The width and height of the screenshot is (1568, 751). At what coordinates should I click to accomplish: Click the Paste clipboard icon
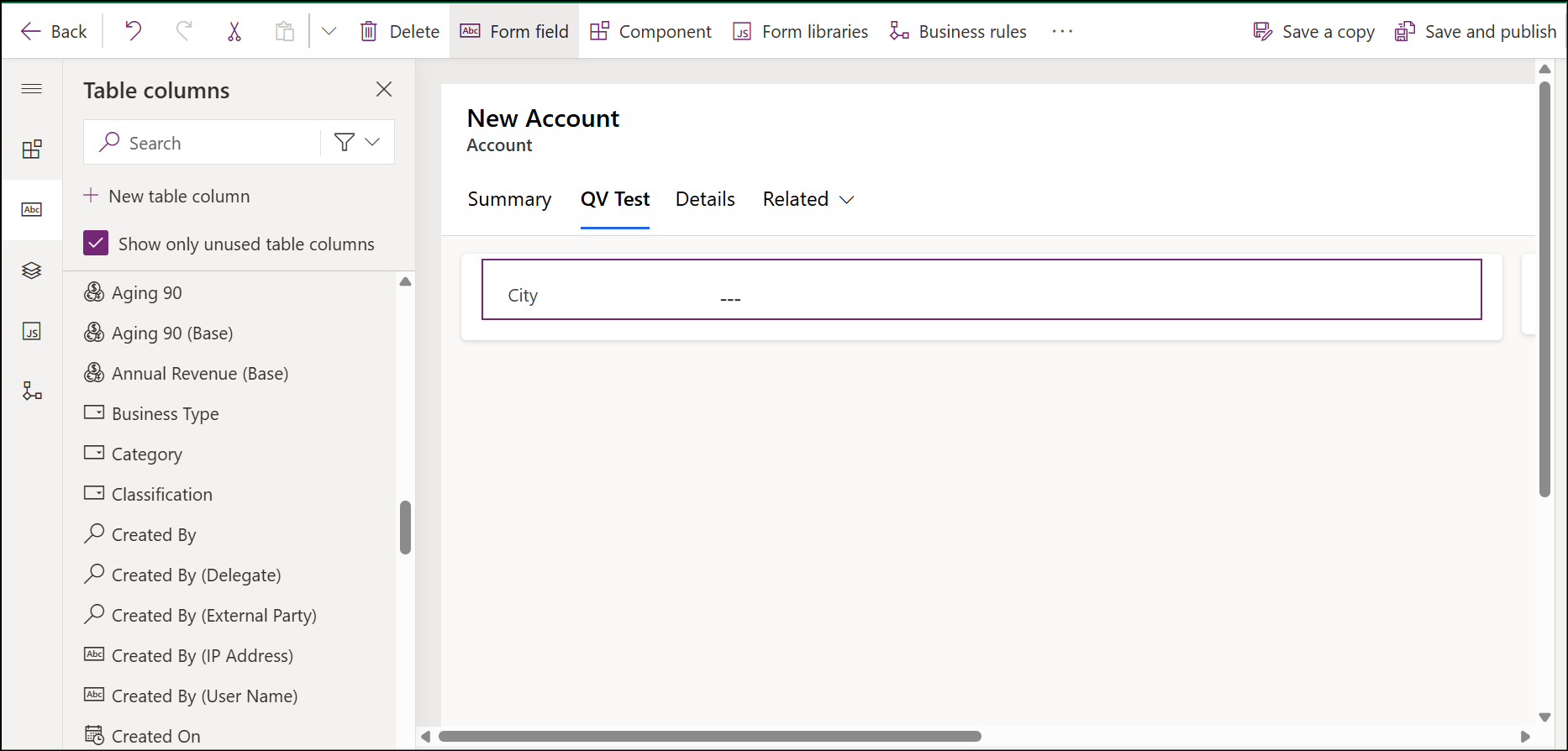(x=285, y=31)
